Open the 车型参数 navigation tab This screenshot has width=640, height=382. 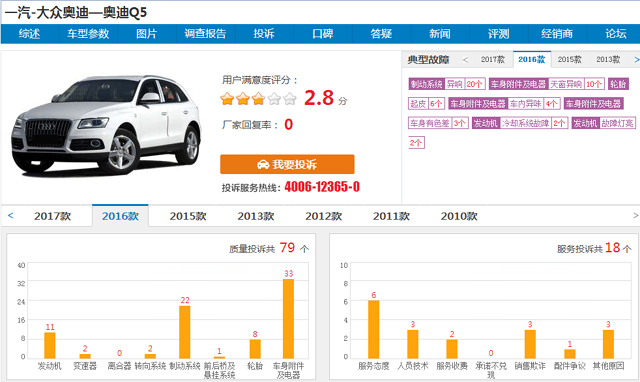(88, 34)
